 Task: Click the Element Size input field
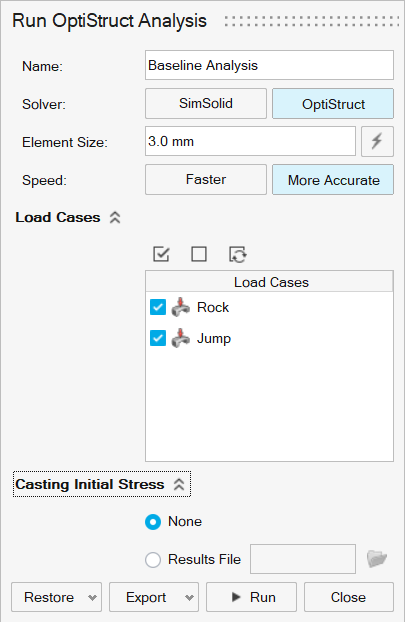pos(250,141)
